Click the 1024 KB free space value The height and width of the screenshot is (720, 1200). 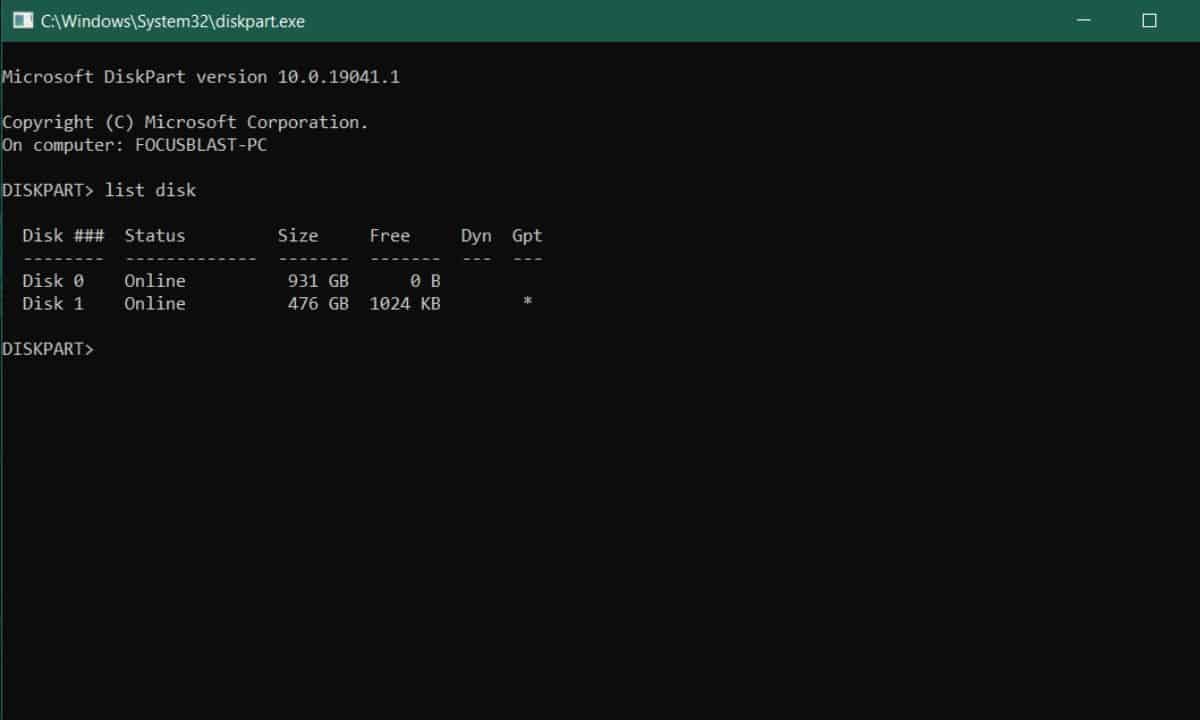404,304
